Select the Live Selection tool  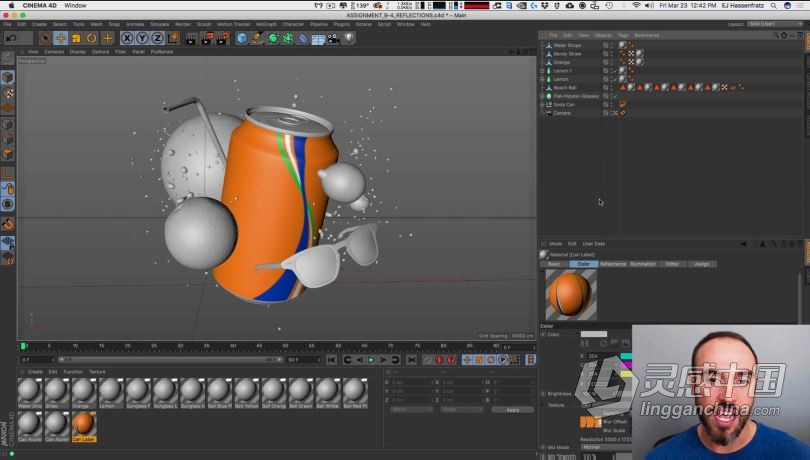point(45,38)
